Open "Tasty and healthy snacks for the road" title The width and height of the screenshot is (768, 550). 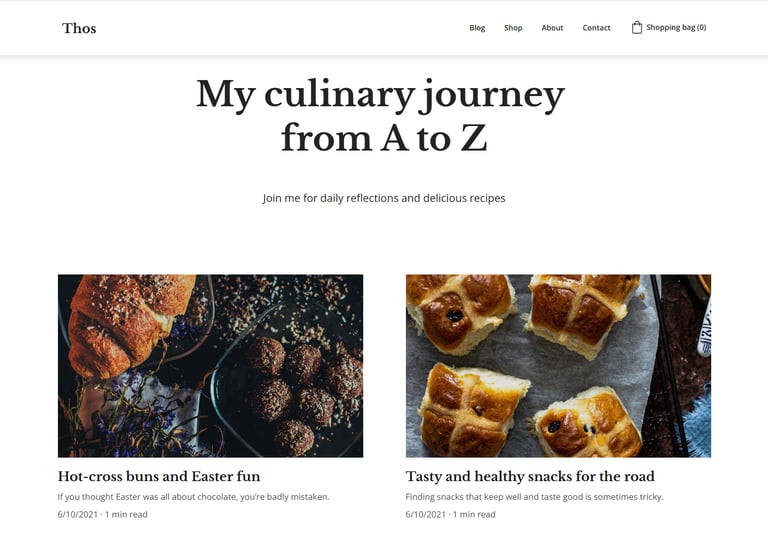pyautogui.click(x=530, y=477)
